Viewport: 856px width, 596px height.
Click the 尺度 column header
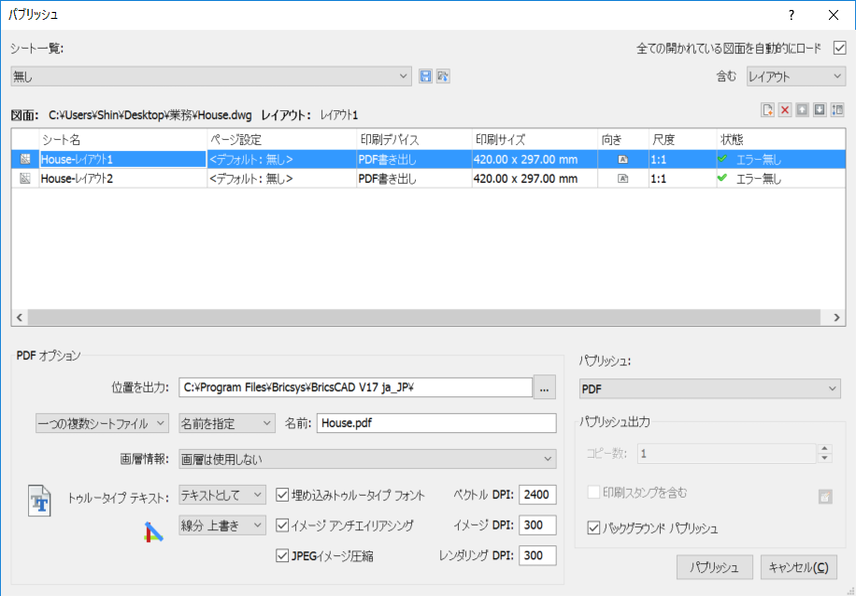(683, 140)
